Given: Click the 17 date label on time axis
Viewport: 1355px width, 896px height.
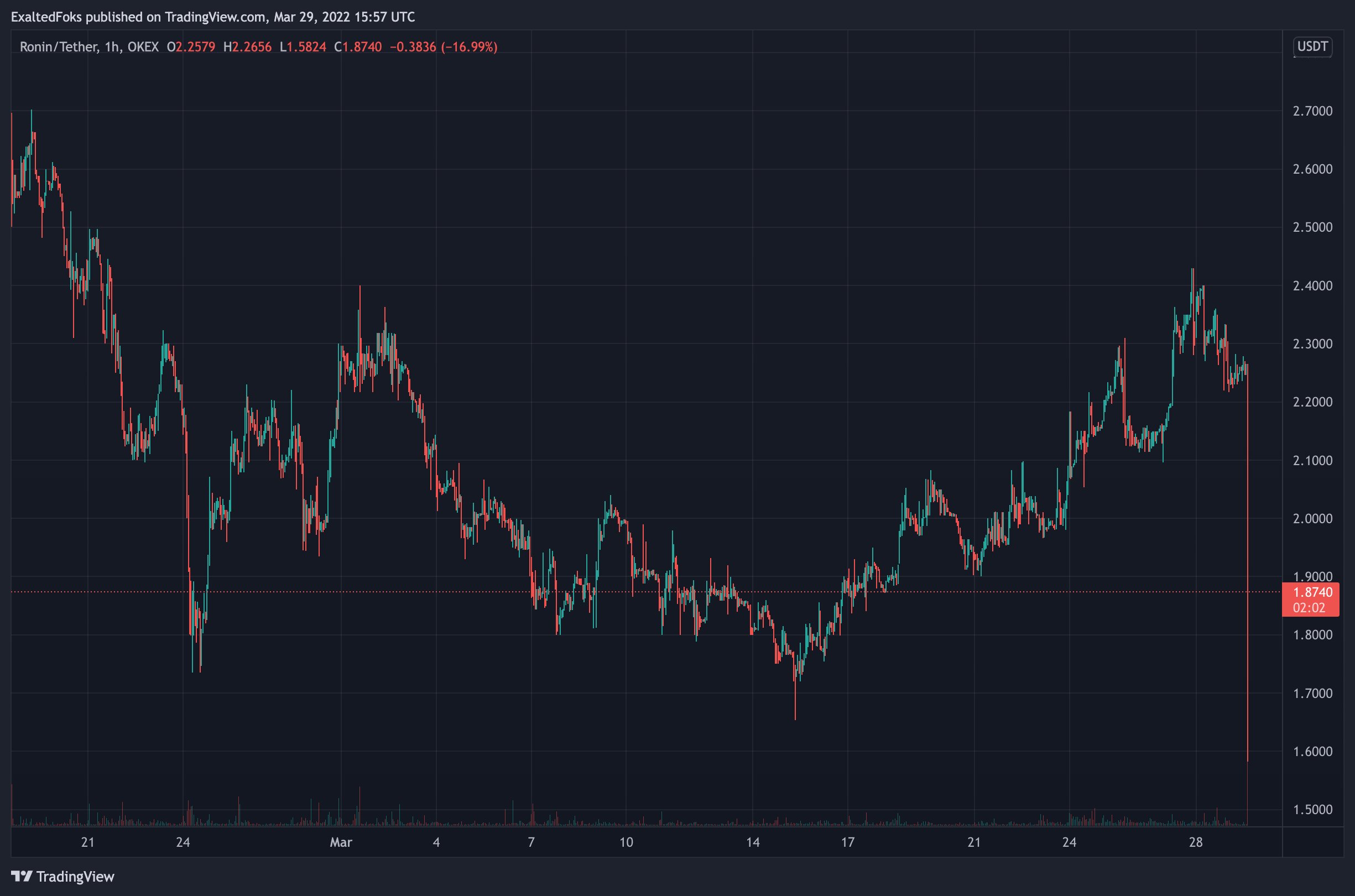Looking at the screenshot, I should 848,842.
